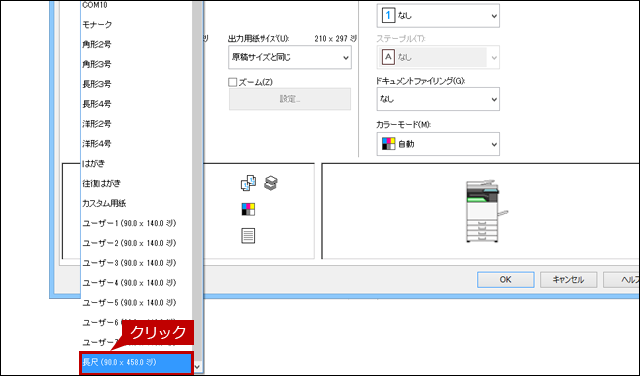This screenshot has height=376, width=640.
Task: Select カスタム用紙 option
Action: point(136,203)
